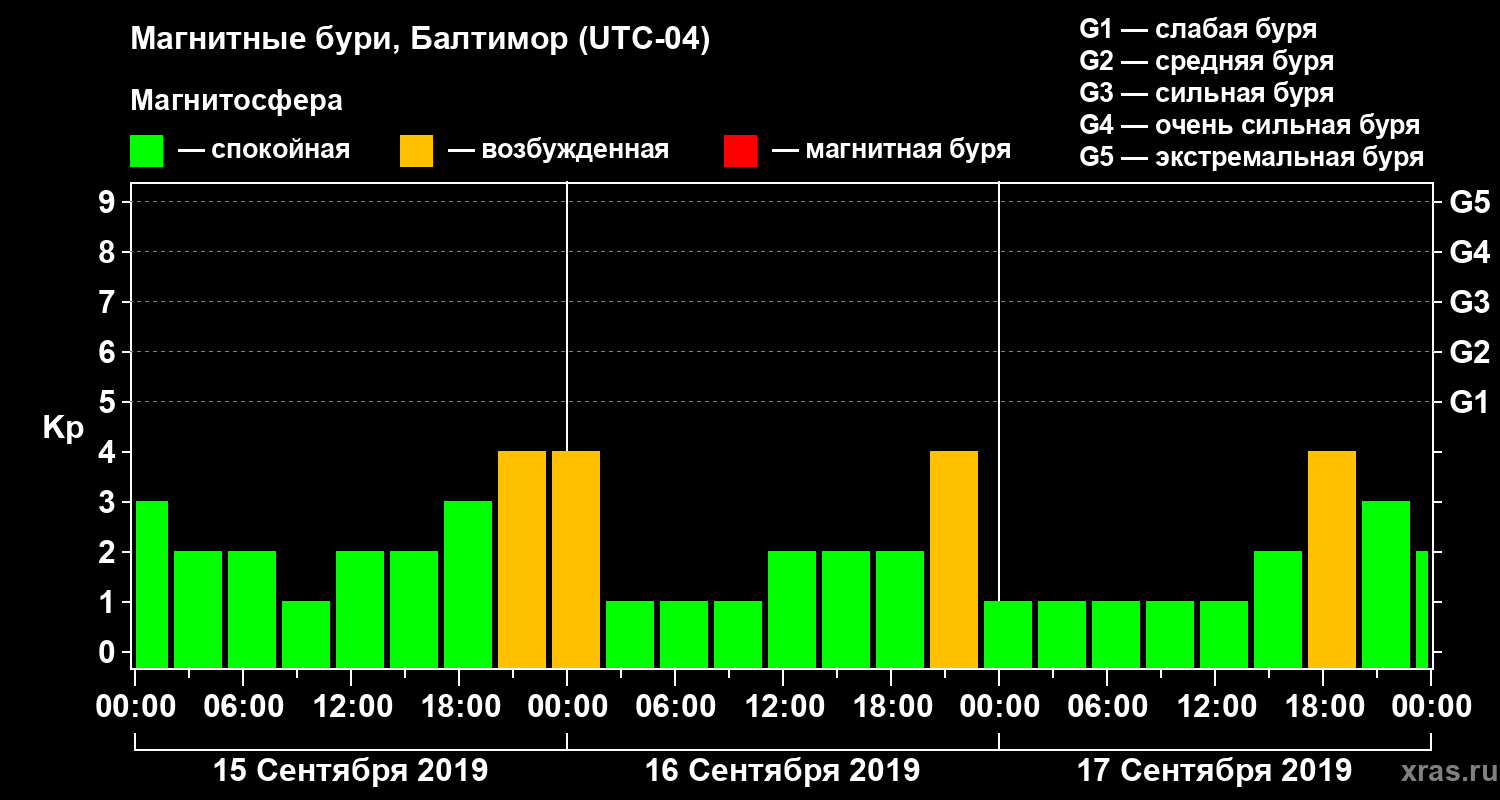Click the green 'спокойная' legend swatch
Screen dimensions: 1500x800
146,151
